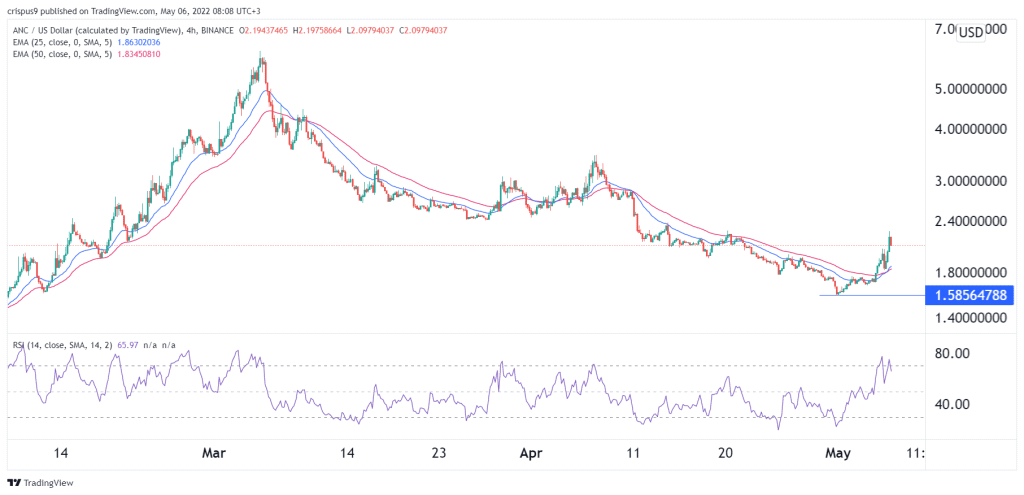
Task: Click the 20 date label on time axis
Action: 727,453
